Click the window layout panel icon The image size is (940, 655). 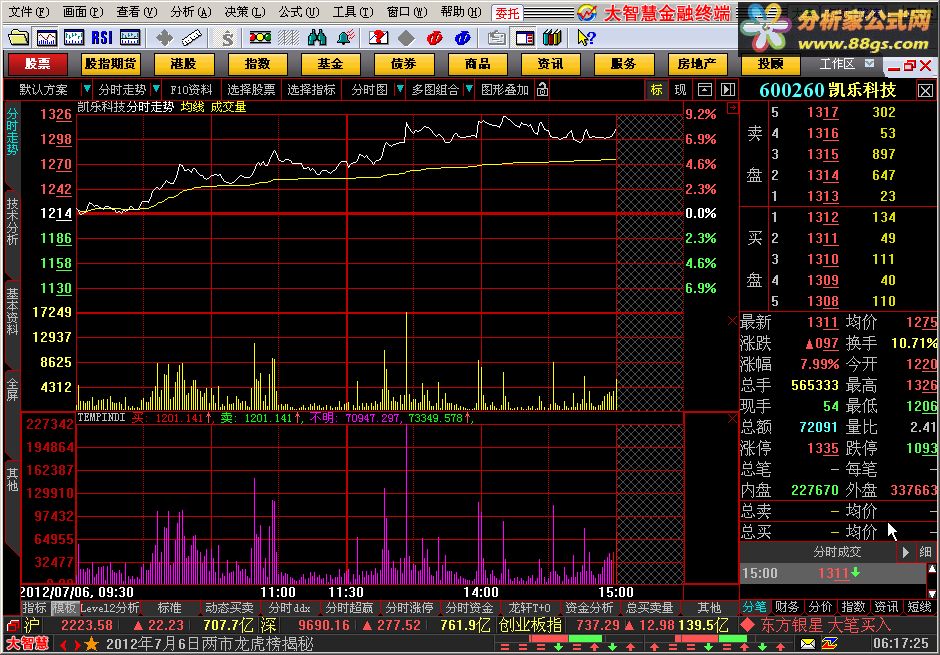[525, 38]
